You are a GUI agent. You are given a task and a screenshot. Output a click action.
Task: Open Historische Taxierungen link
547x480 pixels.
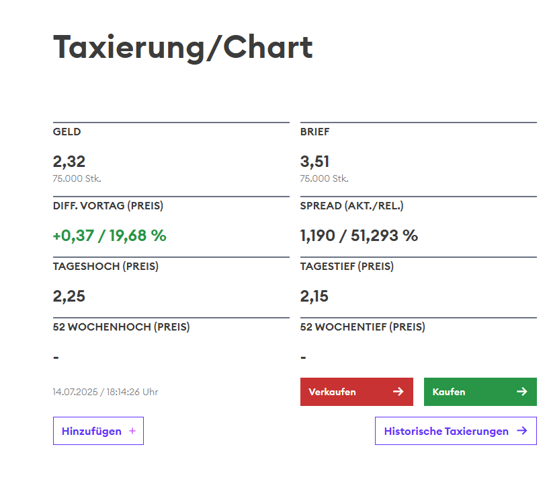[x=456, y=431]
